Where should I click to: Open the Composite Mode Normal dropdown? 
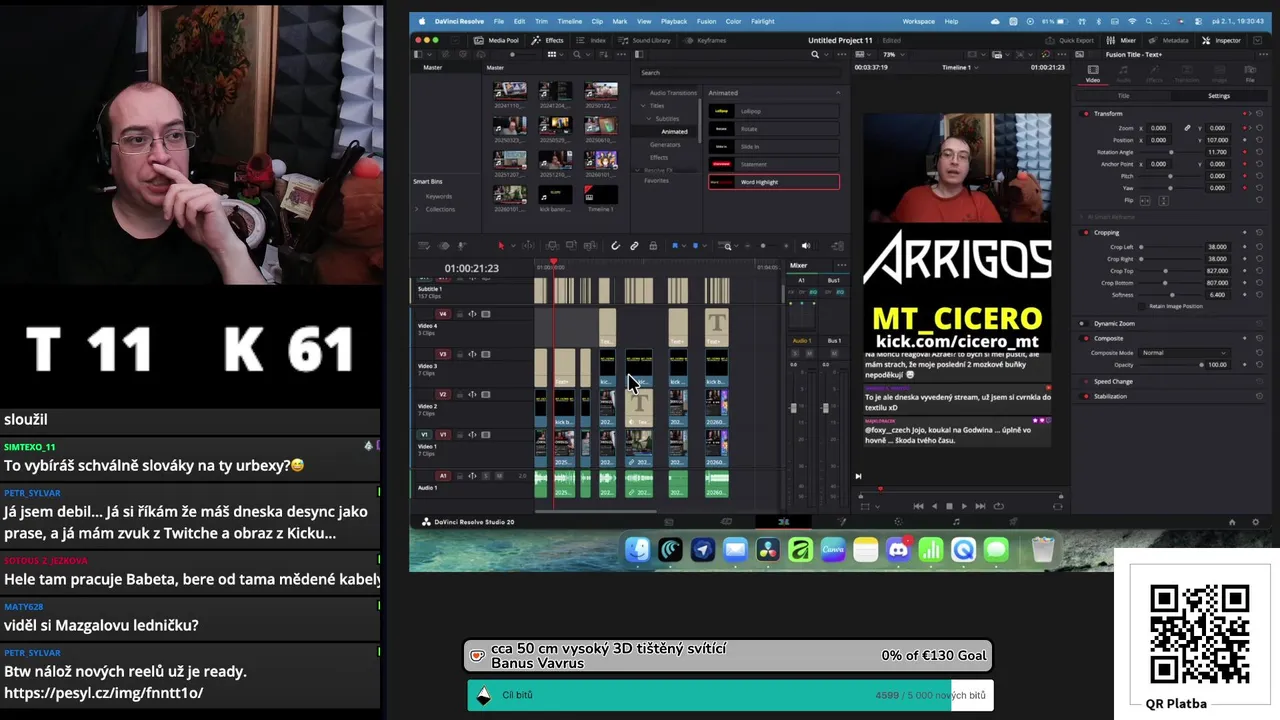[x=1184, y=352]
